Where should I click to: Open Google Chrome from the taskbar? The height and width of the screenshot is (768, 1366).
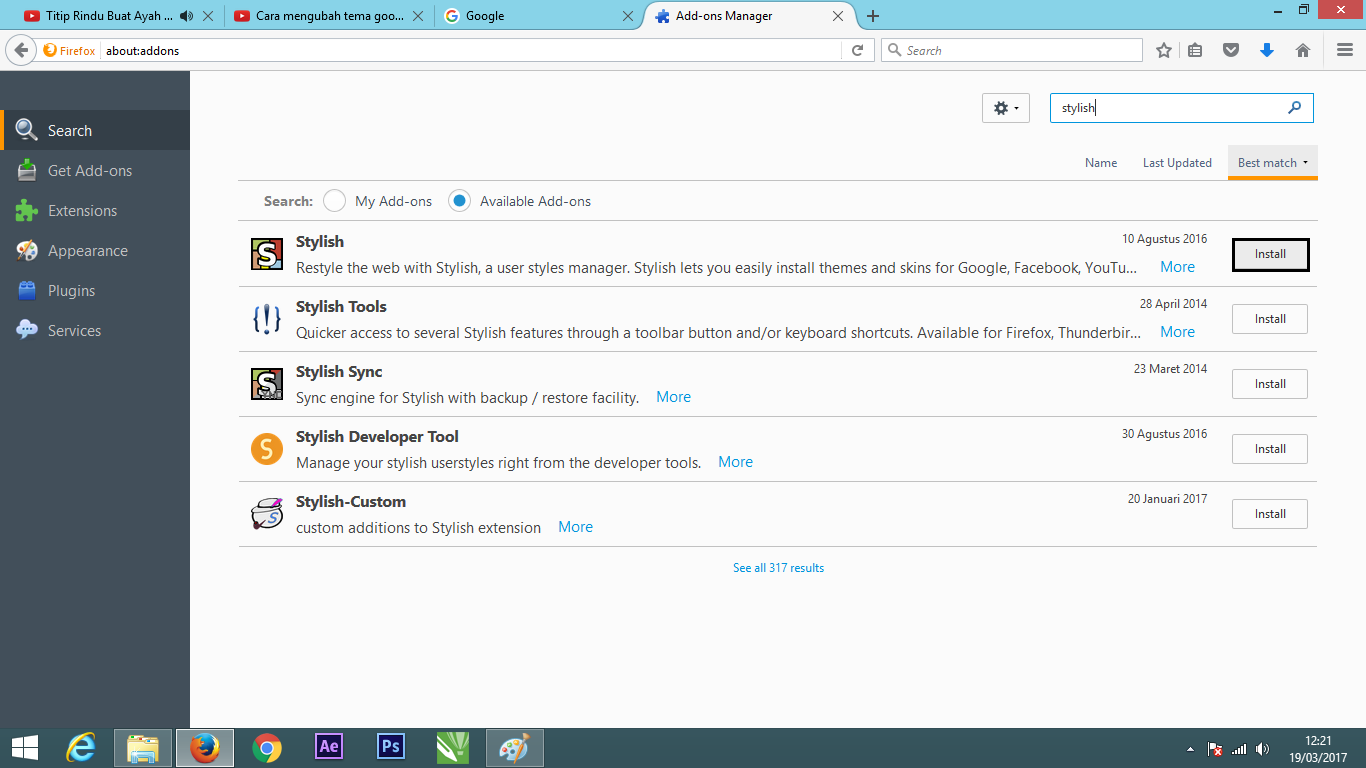(x=267, y=747)
